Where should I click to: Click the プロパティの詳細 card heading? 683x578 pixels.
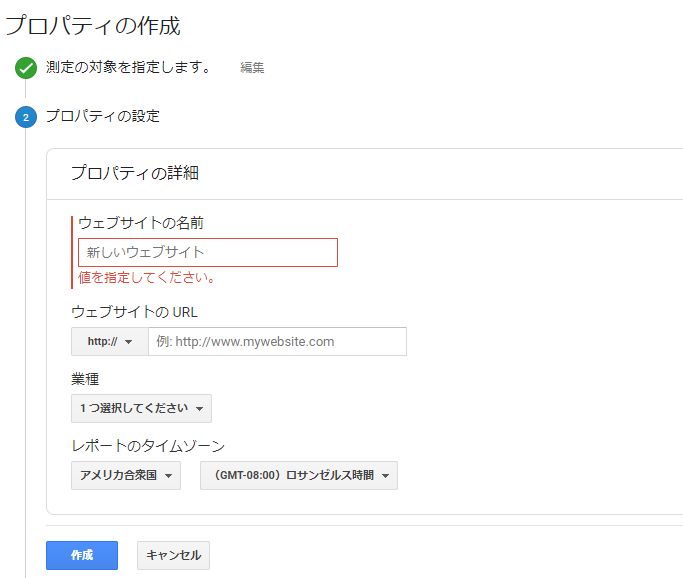[135, 173]
